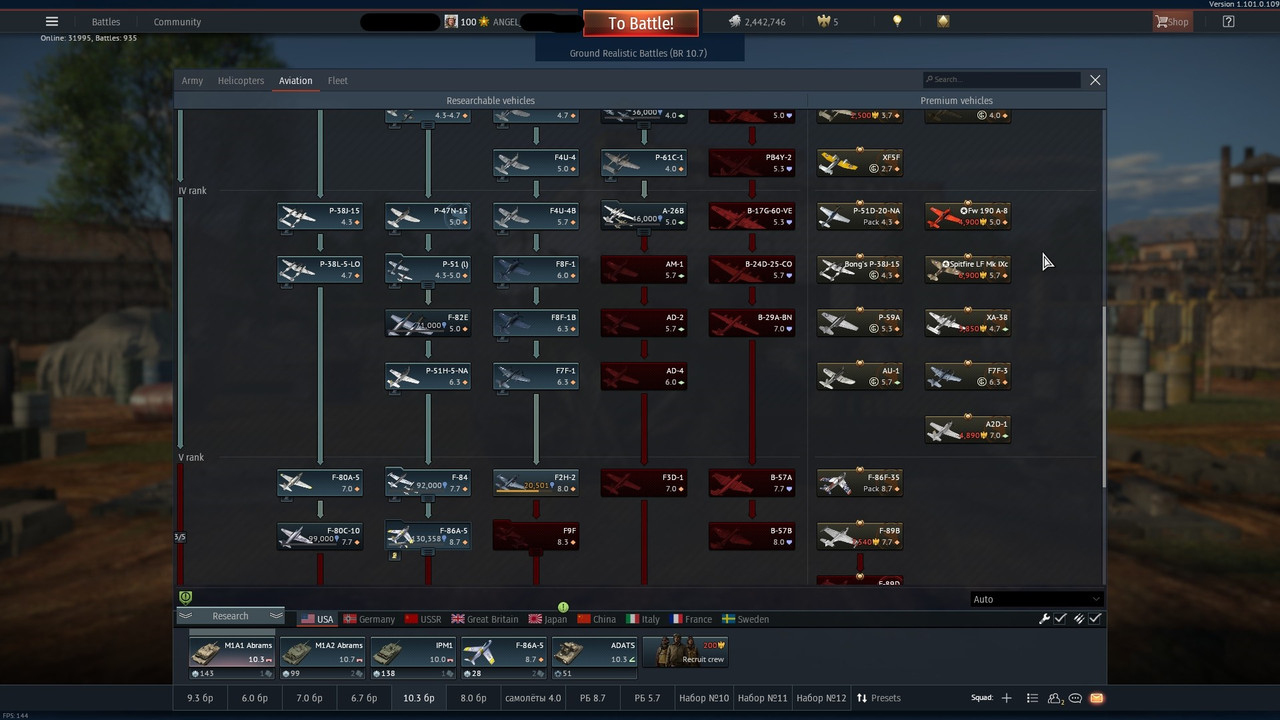This screenshot has width=1280, height=720.
Task: Select the Great Britain nation tab
Action: click(x=485, y=619)
